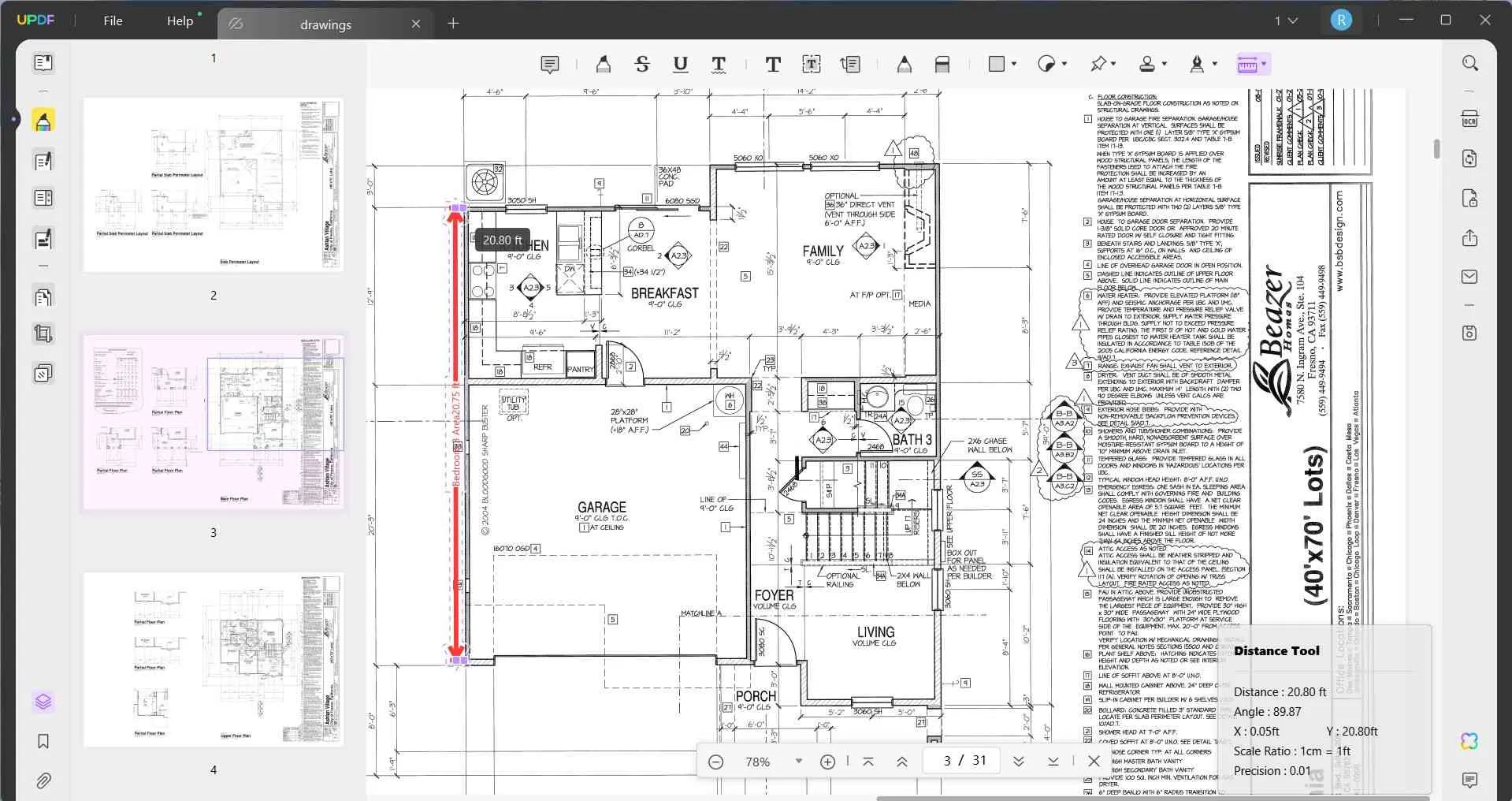Select the Sticky Note comment tool
Screen dimensions: 1512x801
pos(550,65)
